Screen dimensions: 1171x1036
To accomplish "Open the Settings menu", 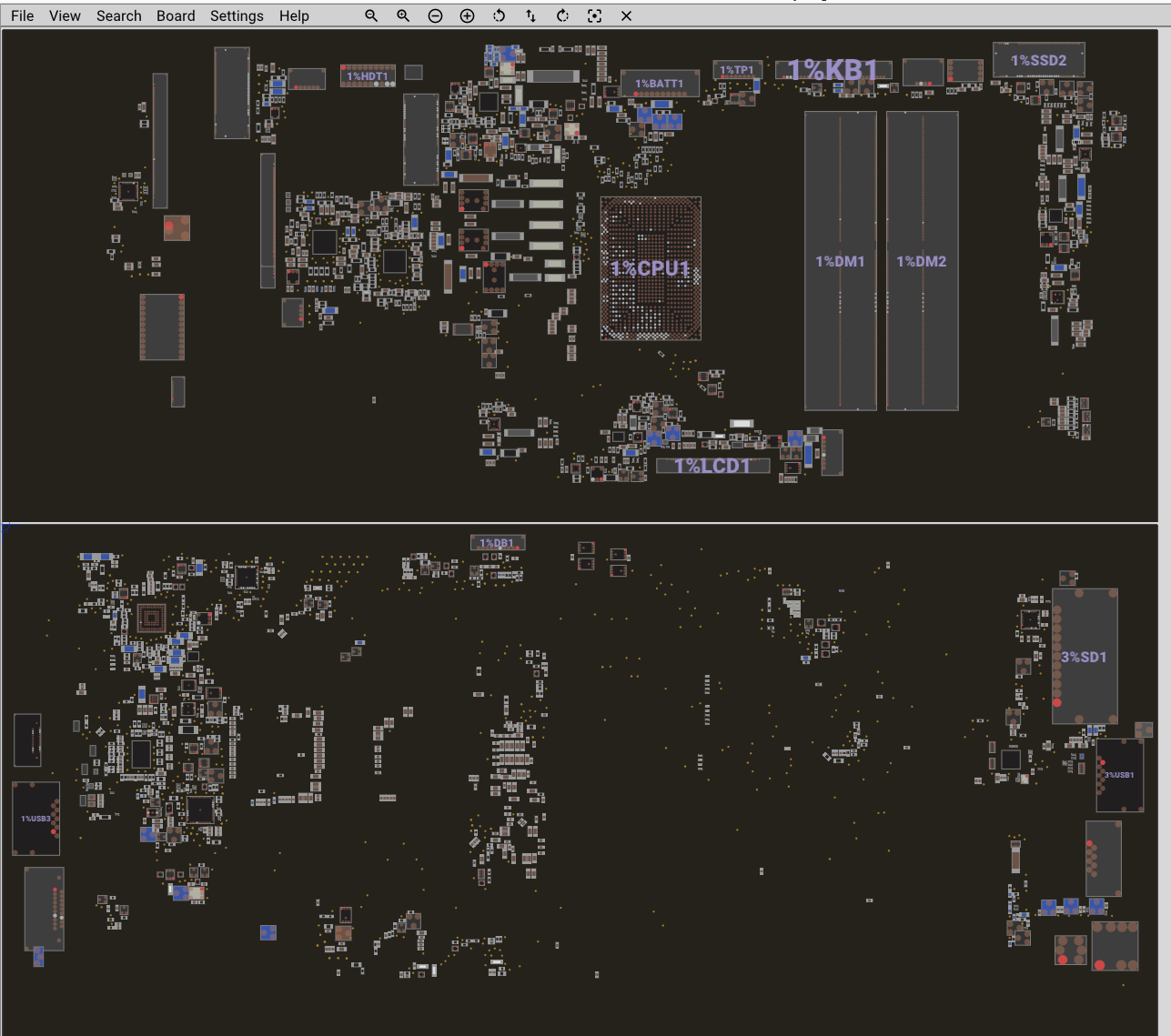I will (x=237, y=16).
